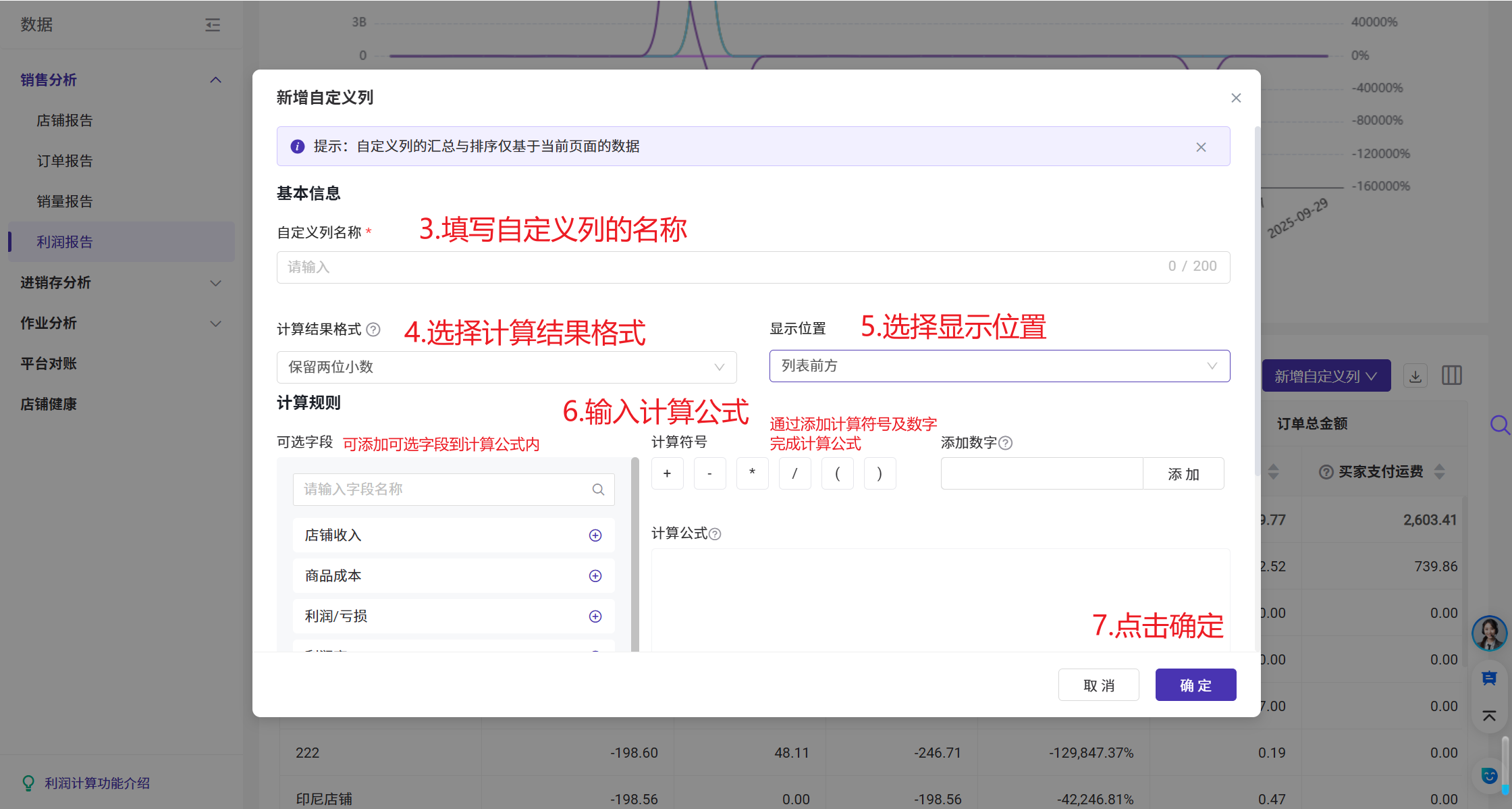Open the column settings icon
The height and width of the screenshot is (809, 1512).
(x=1451, y=376)
